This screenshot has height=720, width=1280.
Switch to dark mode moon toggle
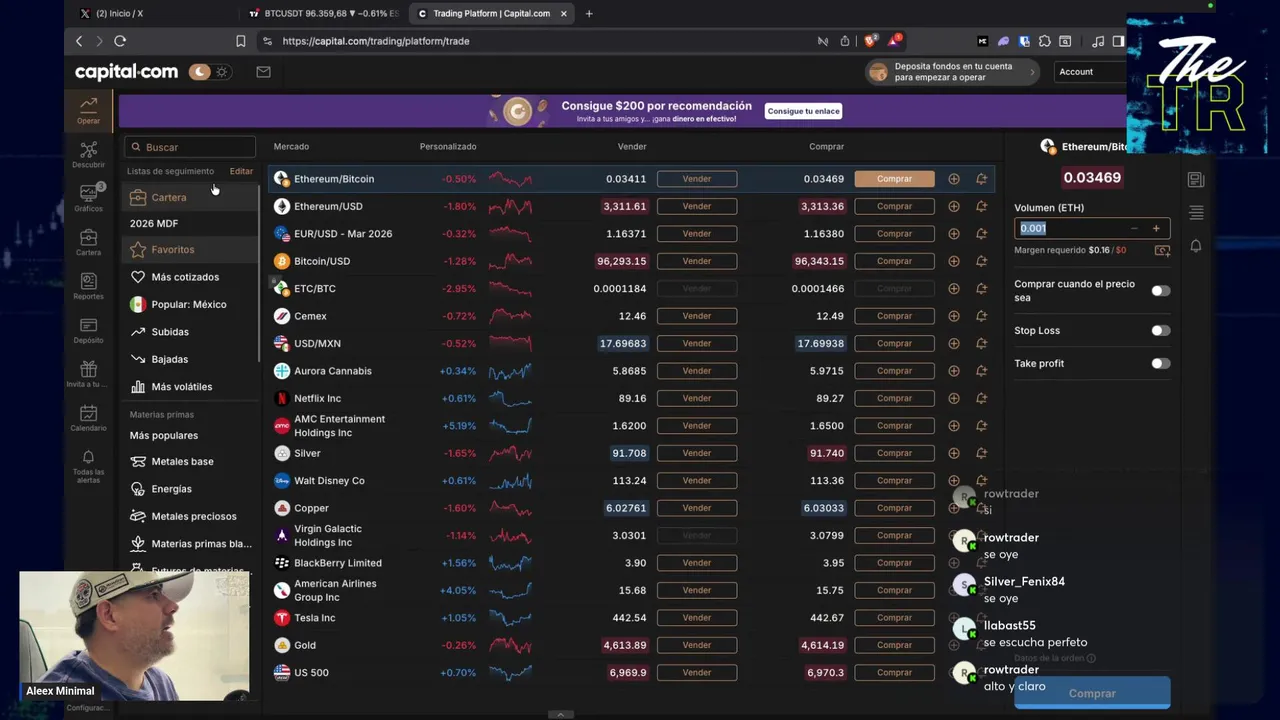click(x=200, y=72)
